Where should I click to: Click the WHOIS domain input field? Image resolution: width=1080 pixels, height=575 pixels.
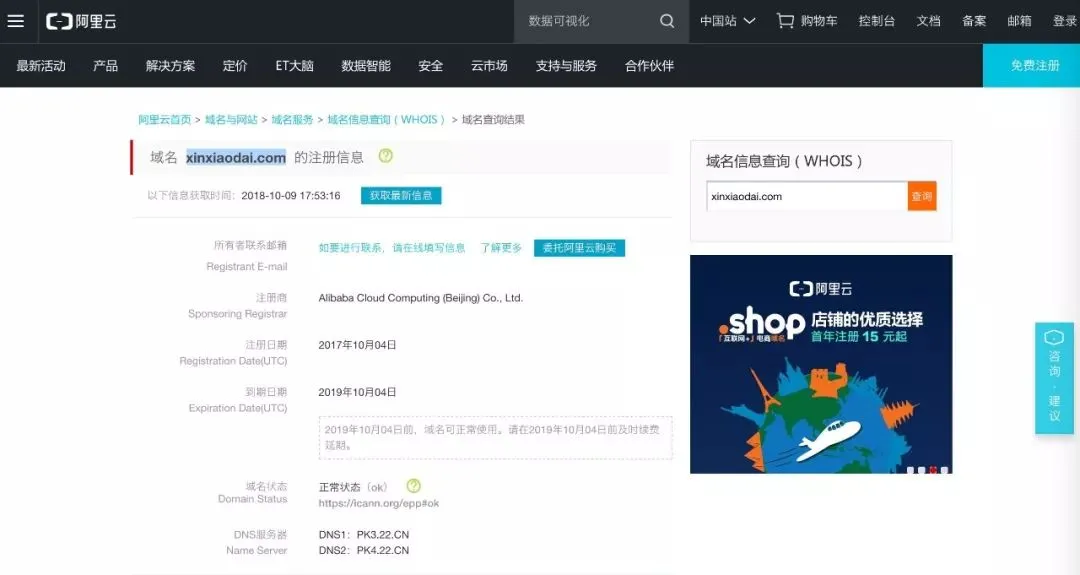(x=807, y=196)
